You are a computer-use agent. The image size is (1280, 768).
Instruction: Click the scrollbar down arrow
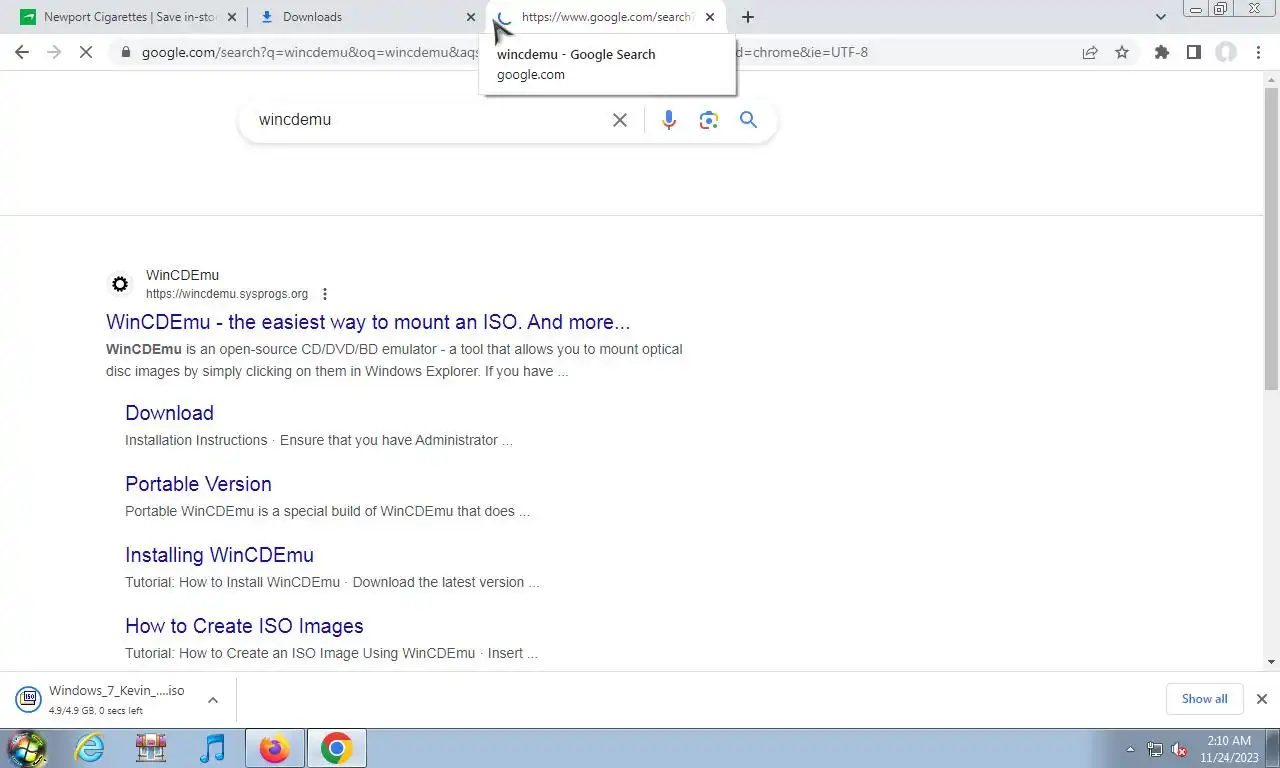(x=1271, y=662)
